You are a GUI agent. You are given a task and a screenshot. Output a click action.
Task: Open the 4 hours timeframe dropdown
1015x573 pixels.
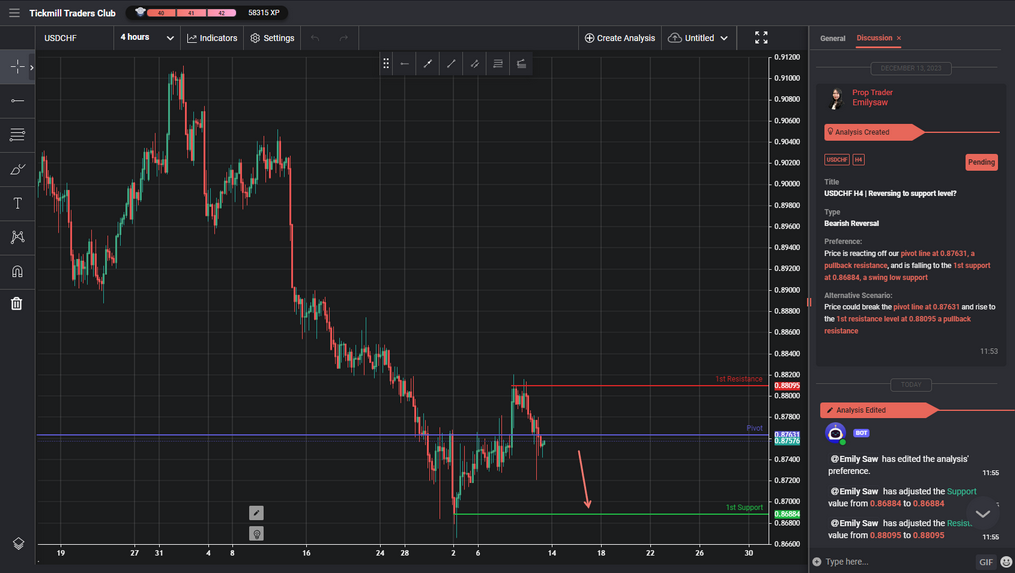(147, 38)
